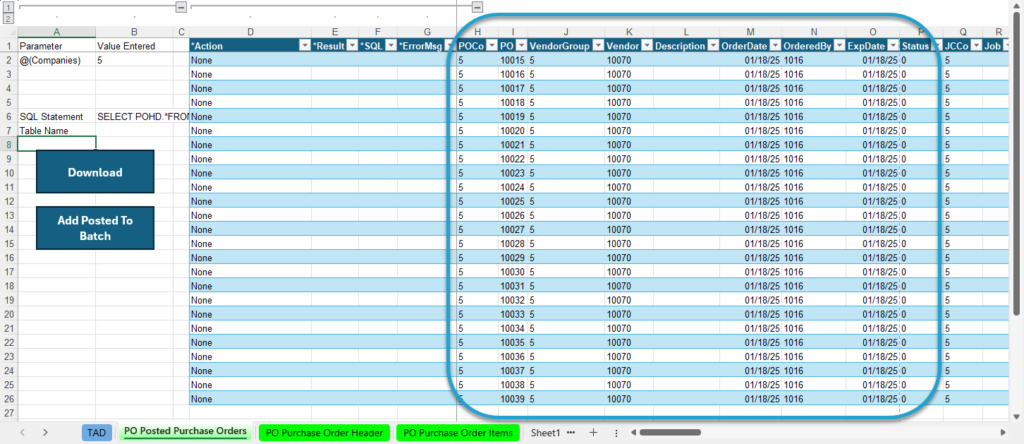The image size is (1024, 444).
Task: Open the PO Purchase Order Header tab
Action: click(325, 432)
